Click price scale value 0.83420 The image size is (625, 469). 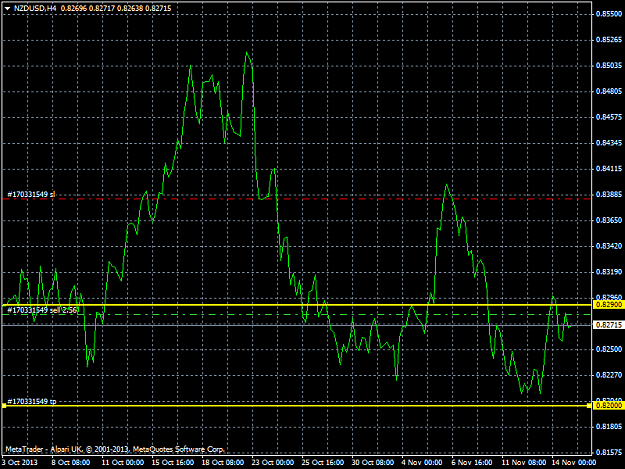(609, 246)
